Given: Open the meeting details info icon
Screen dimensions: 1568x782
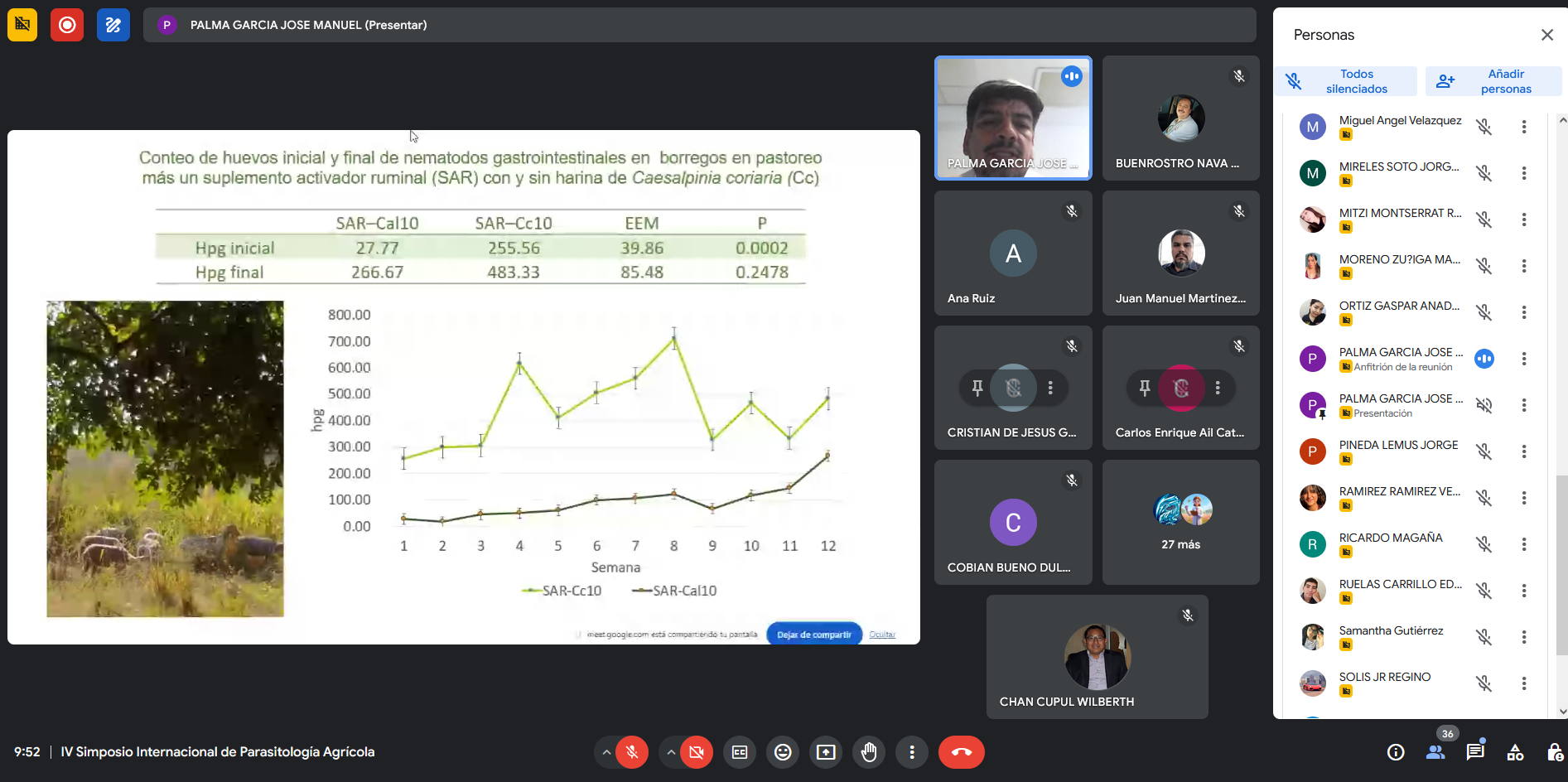Looking at the screenshot, I should click(x=1396, y=752).
